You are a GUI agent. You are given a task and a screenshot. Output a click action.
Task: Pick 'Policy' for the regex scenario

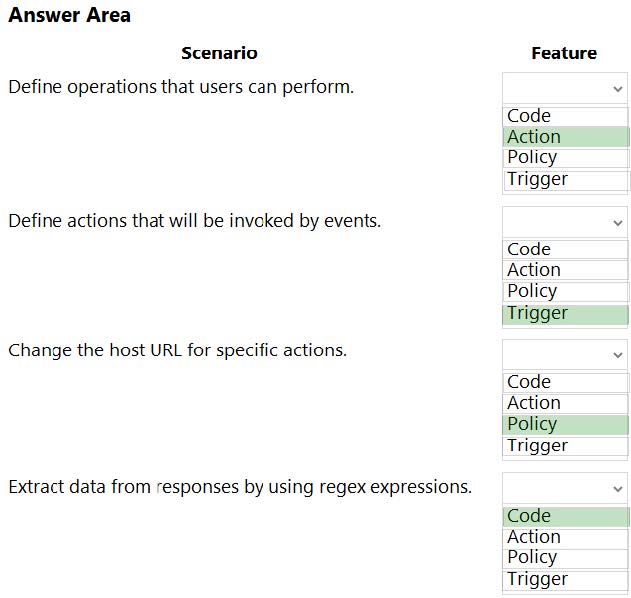point(565,557)
